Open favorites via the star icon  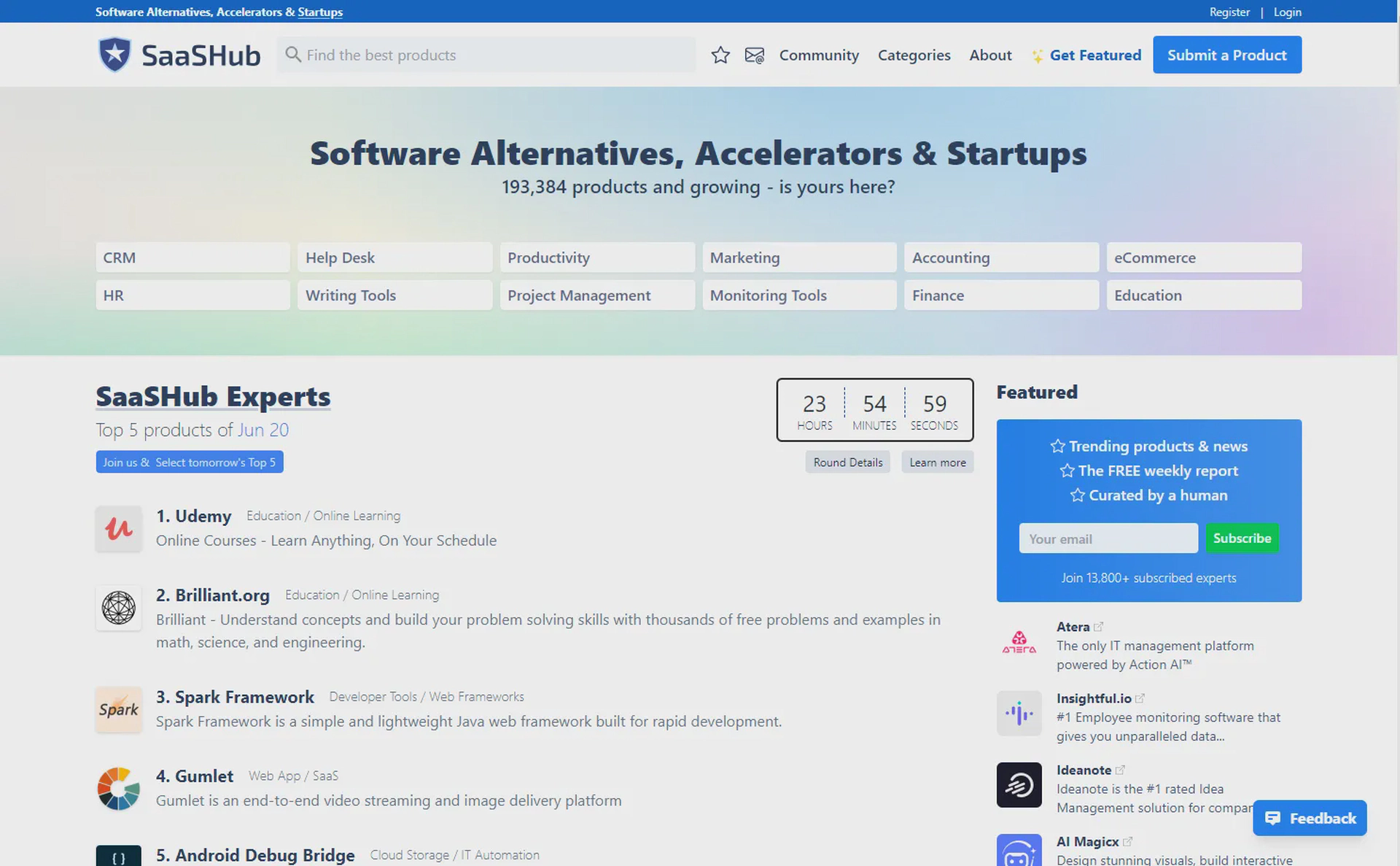click(x=720, y=55)
